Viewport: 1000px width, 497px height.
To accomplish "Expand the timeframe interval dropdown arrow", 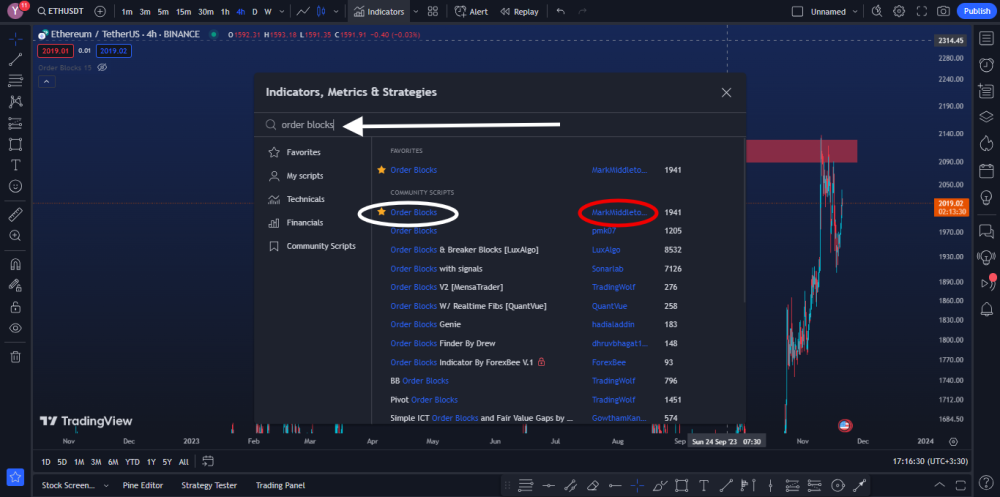I will (x=281, y=11).
